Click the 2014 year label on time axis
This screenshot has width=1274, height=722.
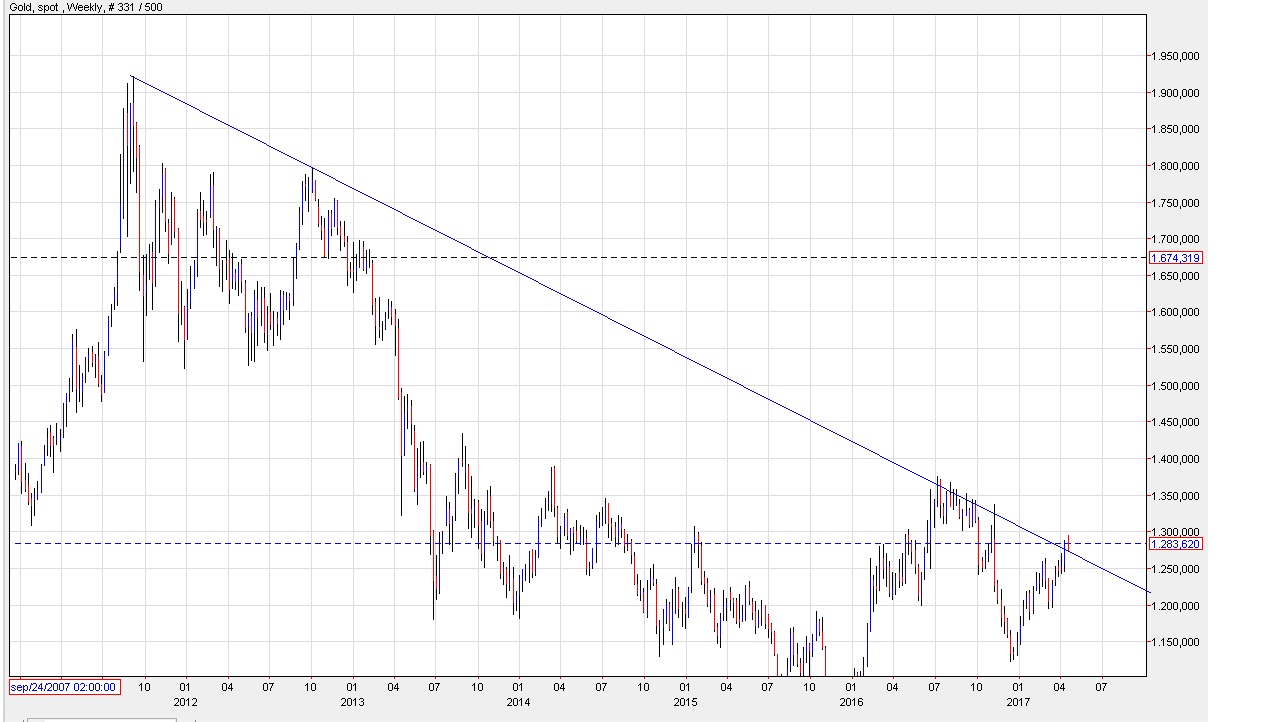(518, 702)
